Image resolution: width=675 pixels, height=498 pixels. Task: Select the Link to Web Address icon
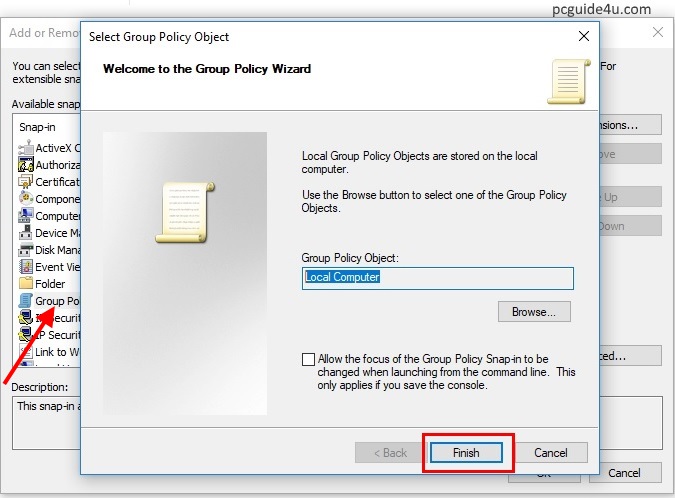coord(26,352)
